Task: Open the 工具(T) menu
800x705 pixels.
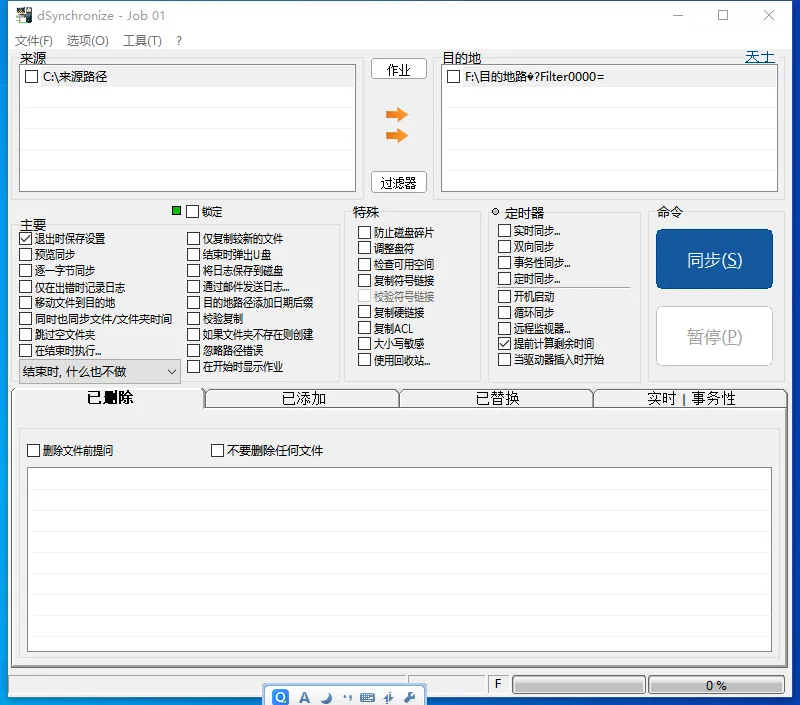Action: coord(141,41)
